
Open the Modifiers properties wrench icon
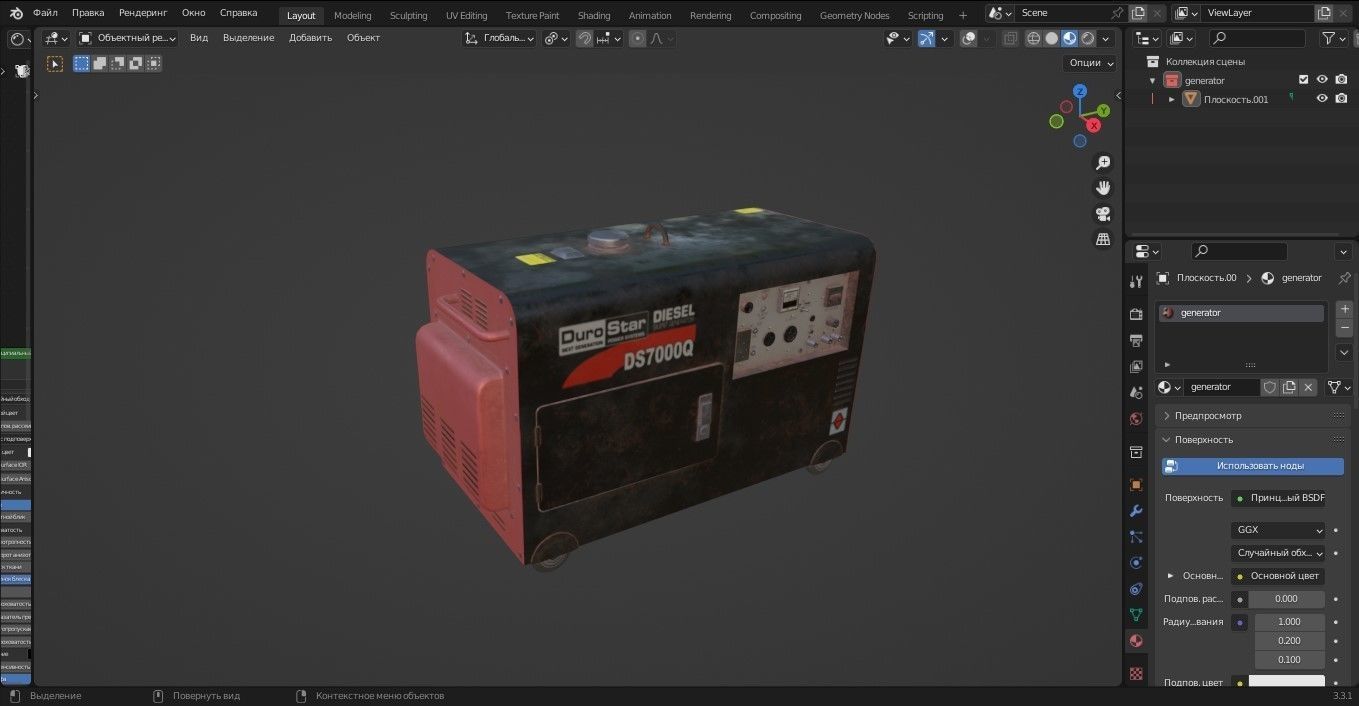point(1136,511)
